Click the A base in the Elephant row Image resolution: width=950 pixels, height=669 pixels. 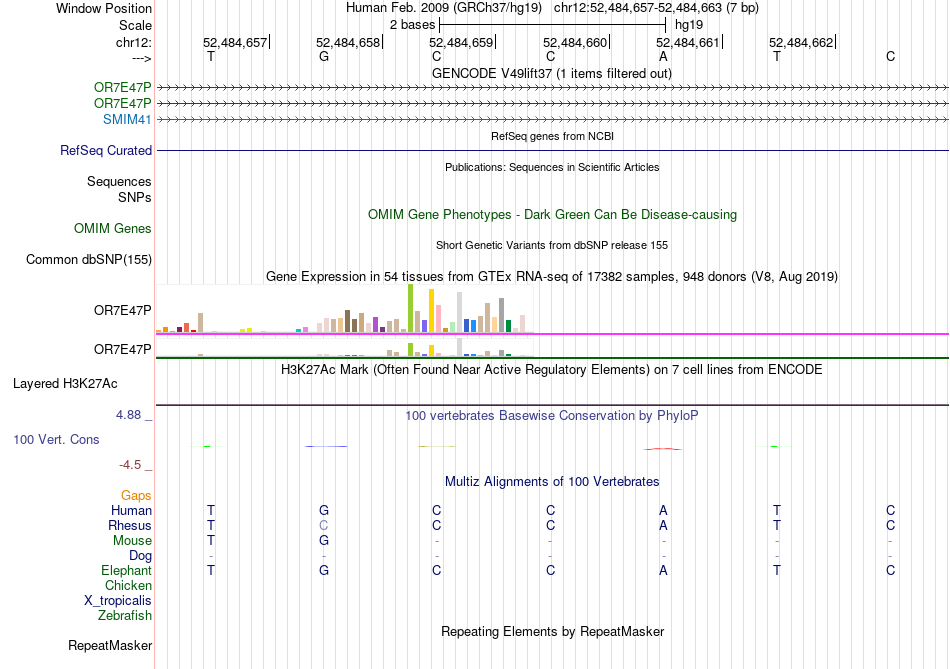(x=663, y=570)
